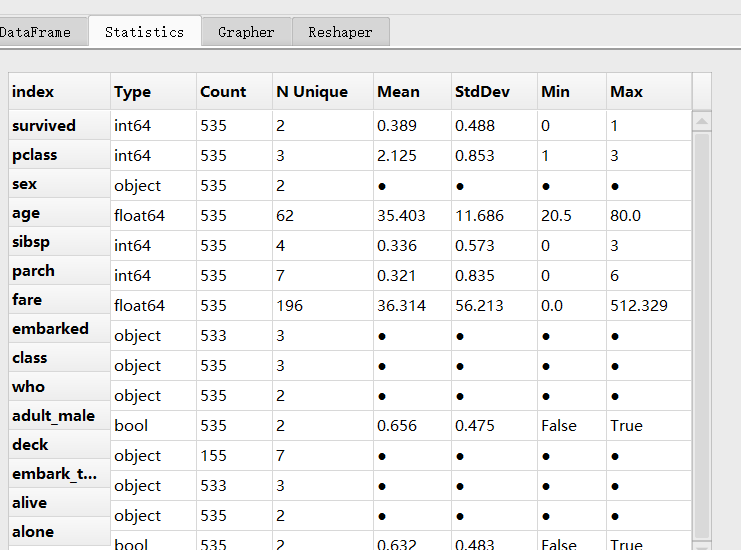Click the Mean column header
Screen dimensions: 741x550
tap(413, 91)
